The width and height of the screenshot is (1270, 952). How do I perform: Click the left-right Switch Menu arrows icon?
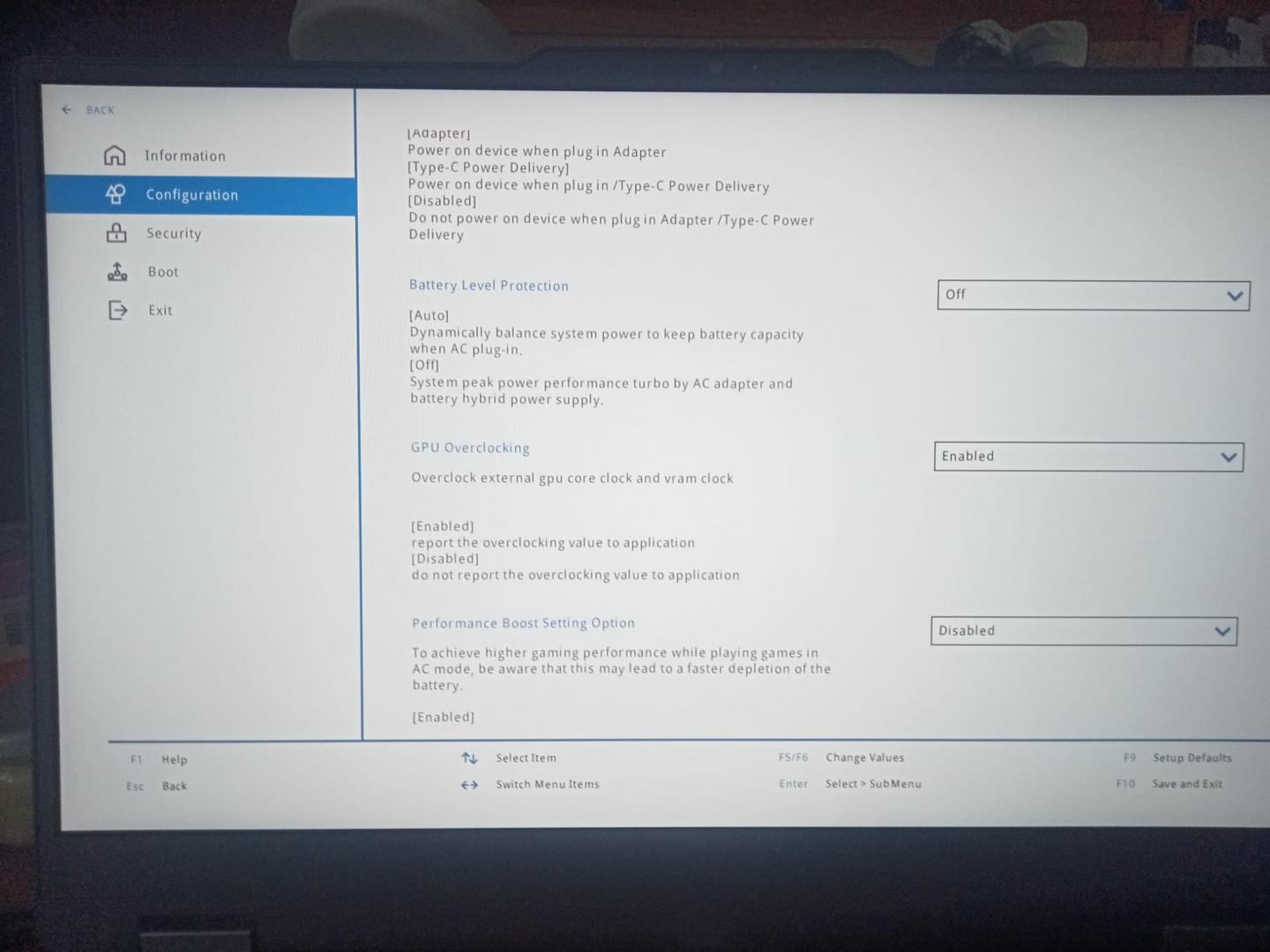coord(469,785)
